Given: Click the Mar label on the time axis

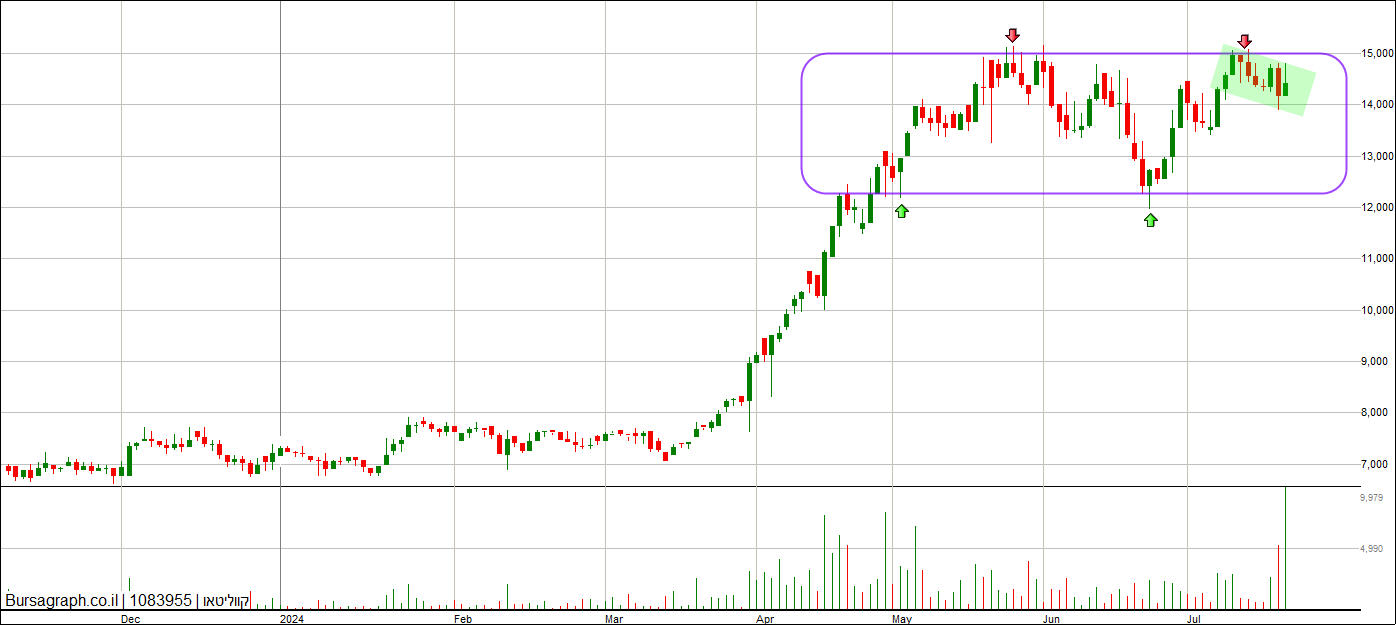Looking at the screenshot, I should pos(615,619).
